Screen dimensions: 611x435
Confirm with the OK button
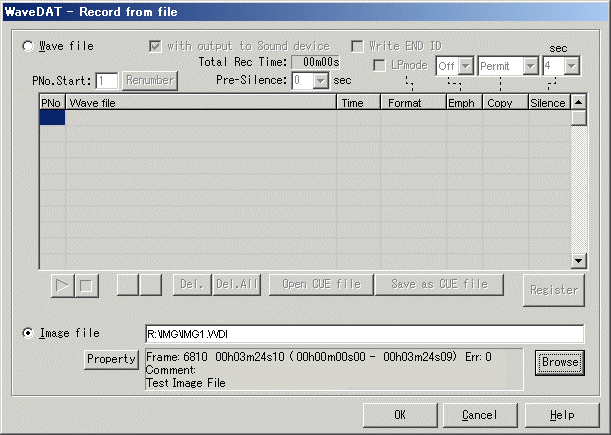(x=400, y=414)
